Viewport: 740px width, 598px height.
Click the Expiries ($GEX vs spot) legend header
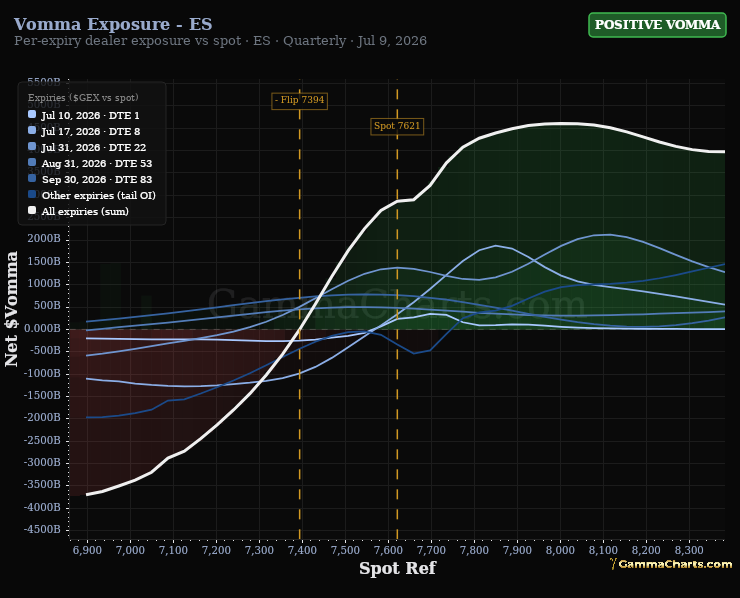pos(83,98)
